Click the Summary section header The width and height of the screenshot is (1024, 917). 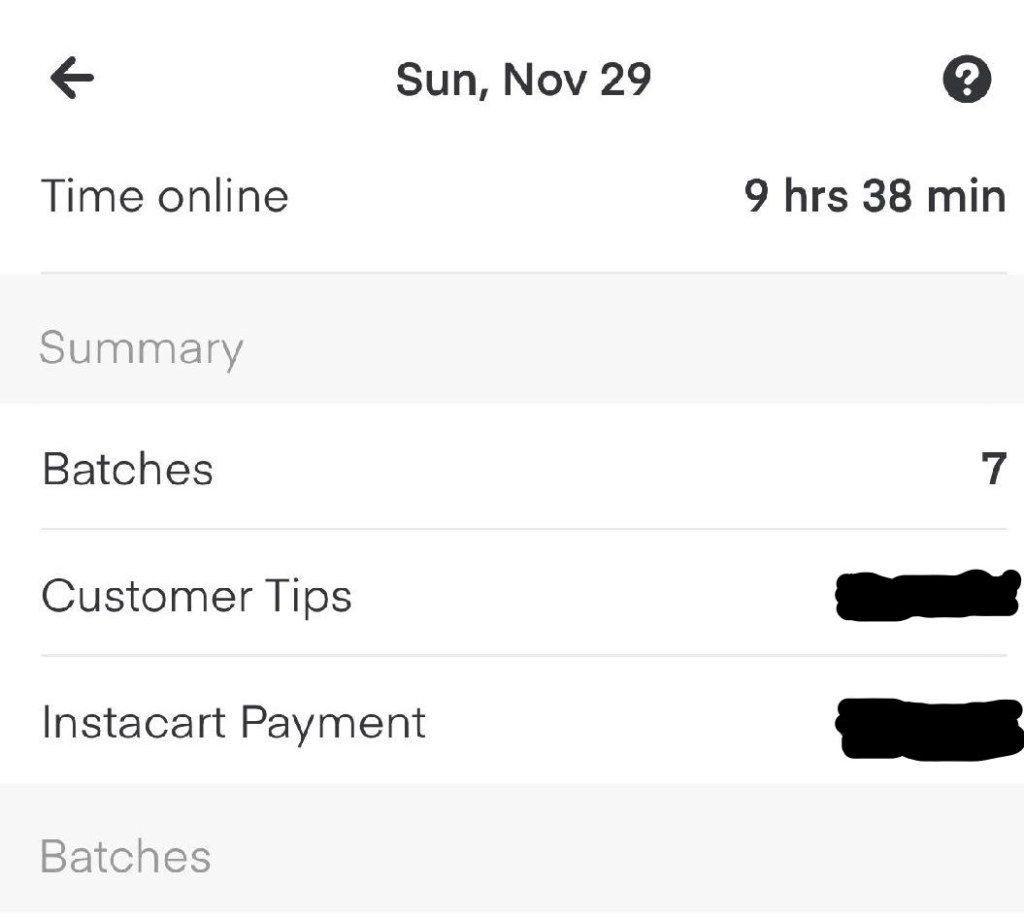click(x=141, y=349)
